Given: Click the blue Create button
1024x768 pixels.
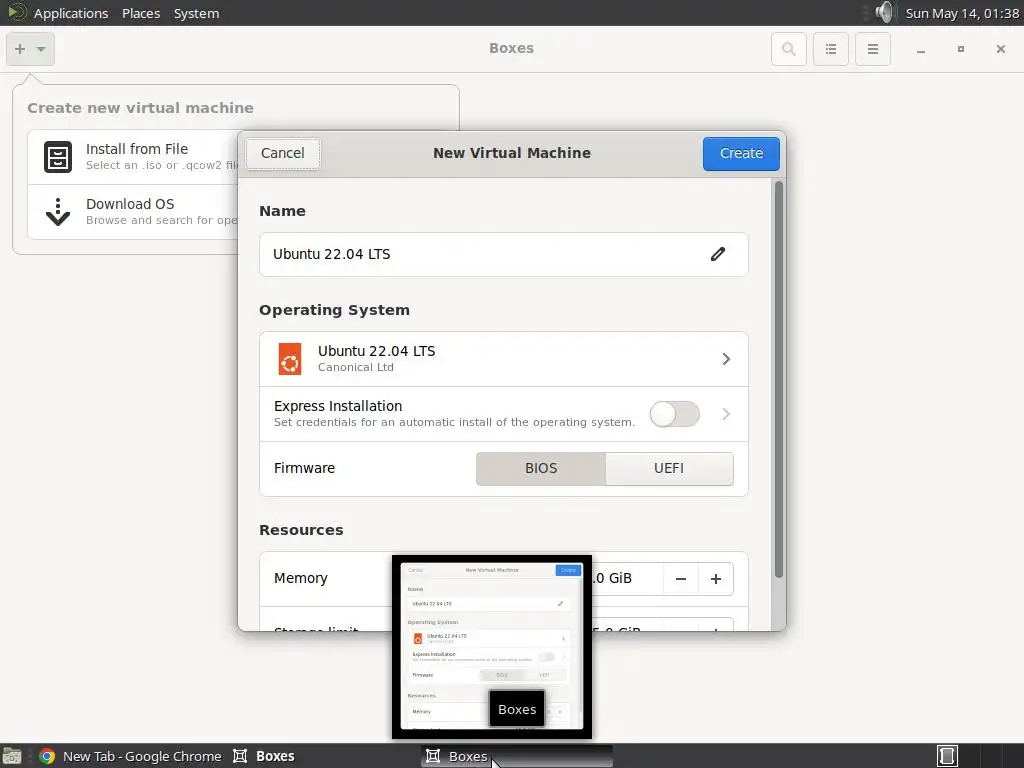Looking at the screenshot, I should 741,153.
